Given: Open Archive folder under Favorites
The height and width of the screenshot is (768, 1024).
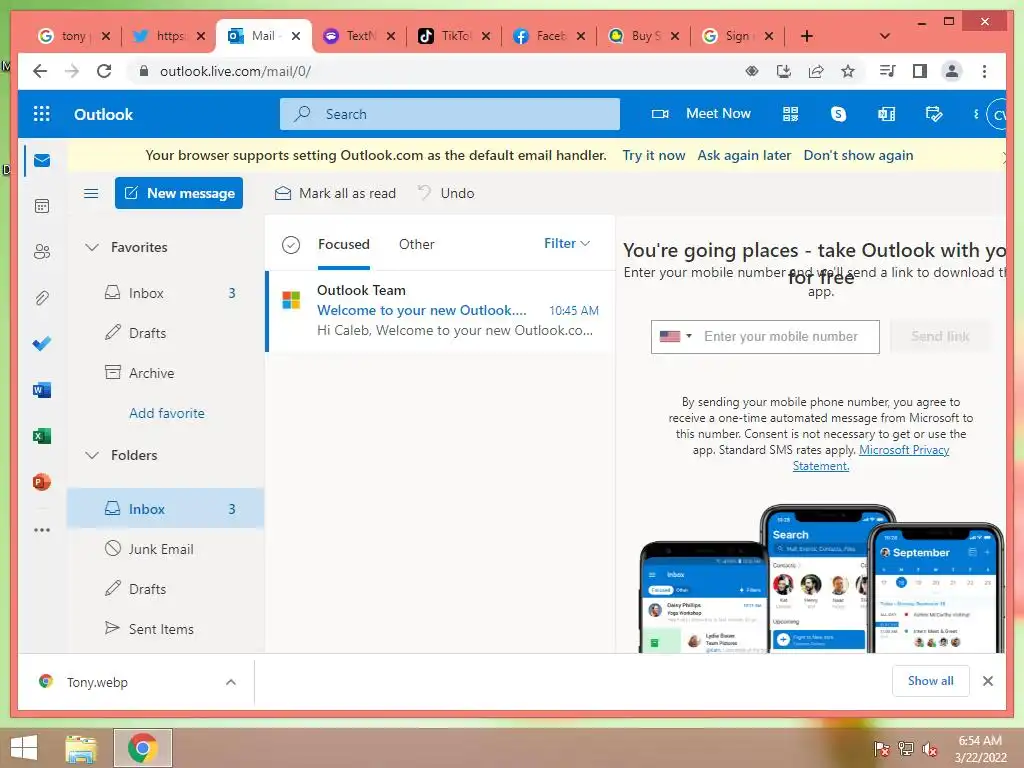Looking at the screenshot, I should click(165, 373).
